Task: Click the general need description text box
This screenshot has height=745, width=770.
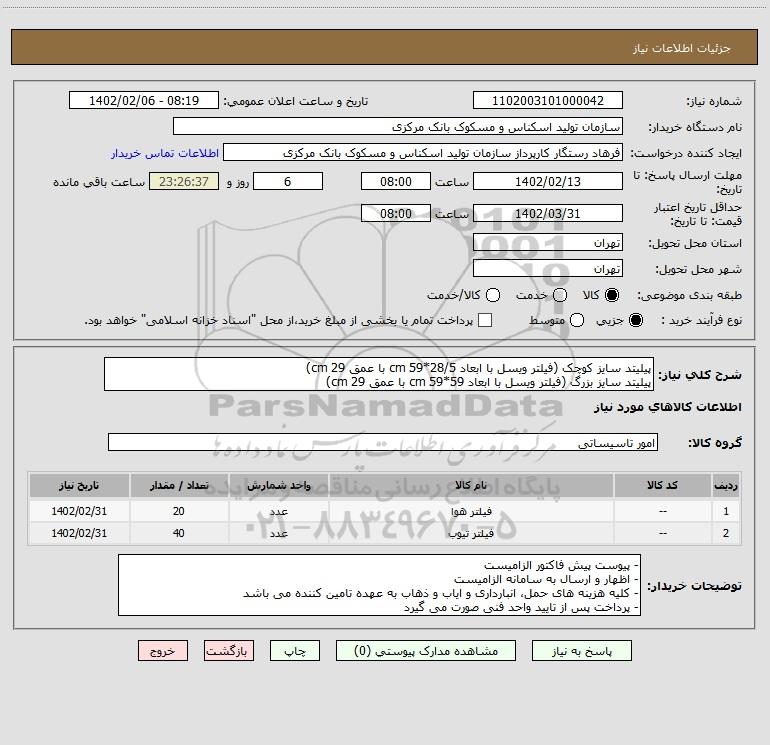Action: [x=379, y=374]
